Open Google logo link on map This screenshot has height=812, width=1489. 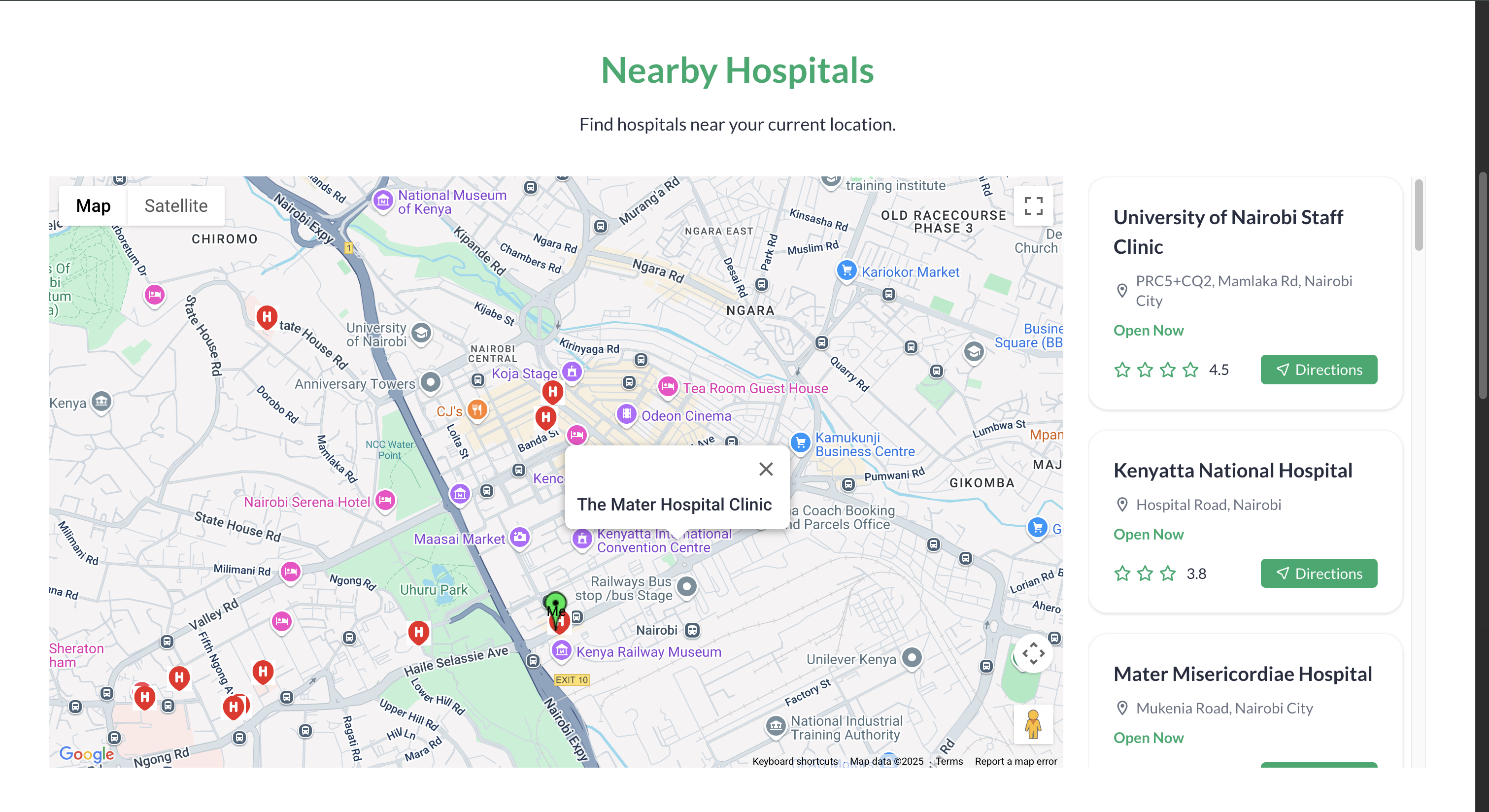[x=87, y=754]
